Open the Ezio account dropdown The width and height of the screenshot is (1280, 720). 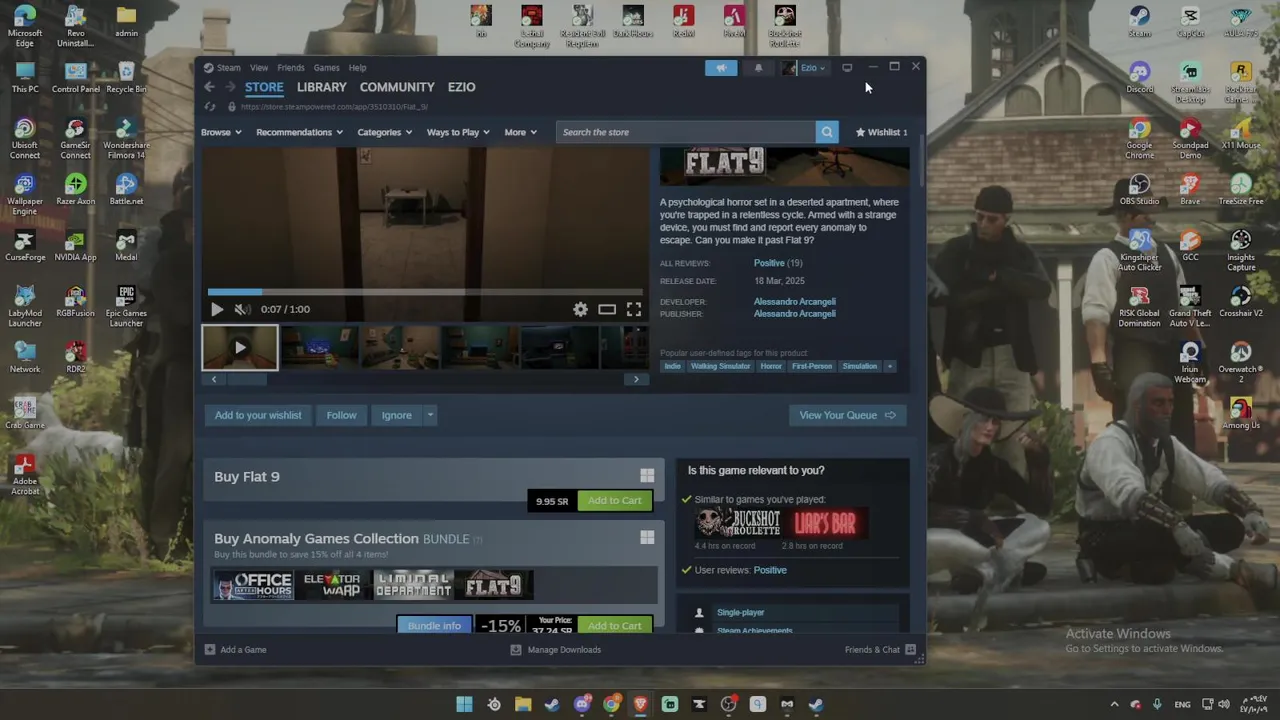point(804,68)
